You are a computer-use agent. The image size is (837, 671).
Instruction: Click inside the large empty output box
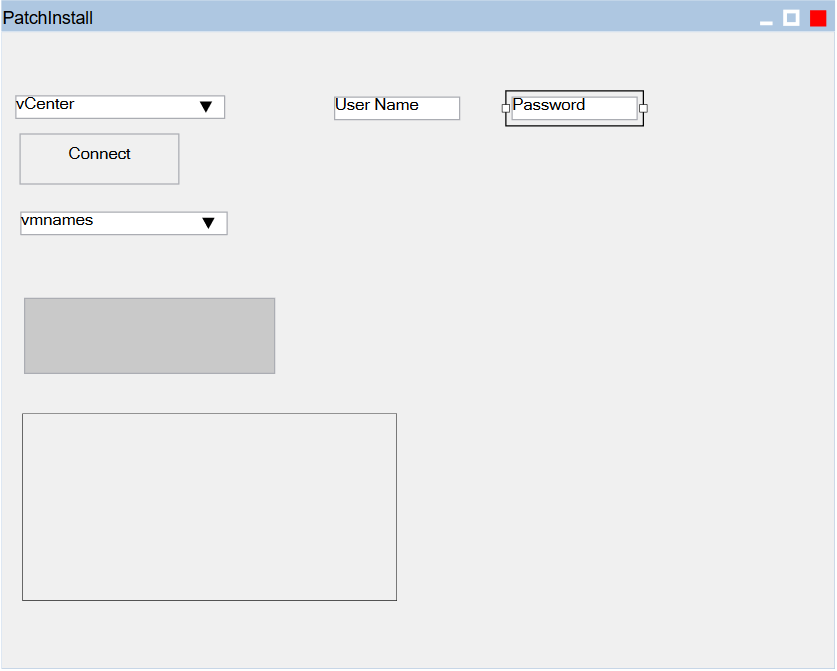coord(209,507)
